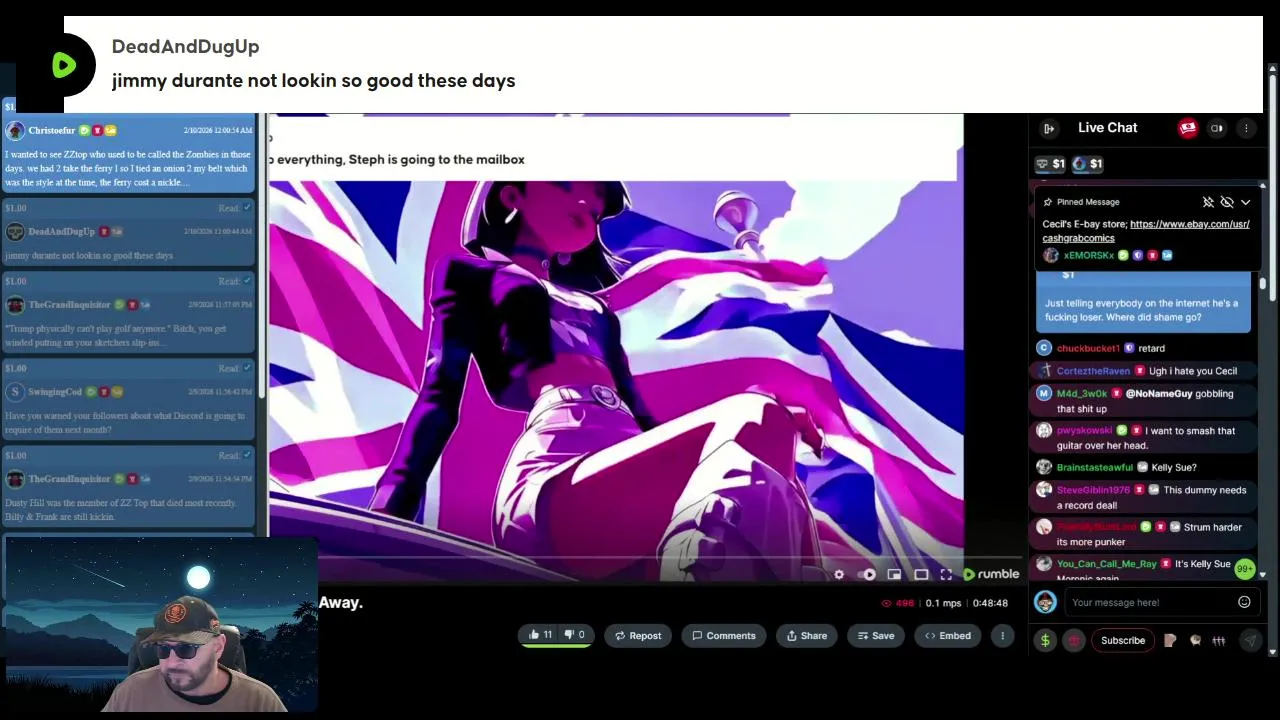Viewport: 1280px width, 720px height.
Task: Send the chat message arrow
Action: point(1249,641)
